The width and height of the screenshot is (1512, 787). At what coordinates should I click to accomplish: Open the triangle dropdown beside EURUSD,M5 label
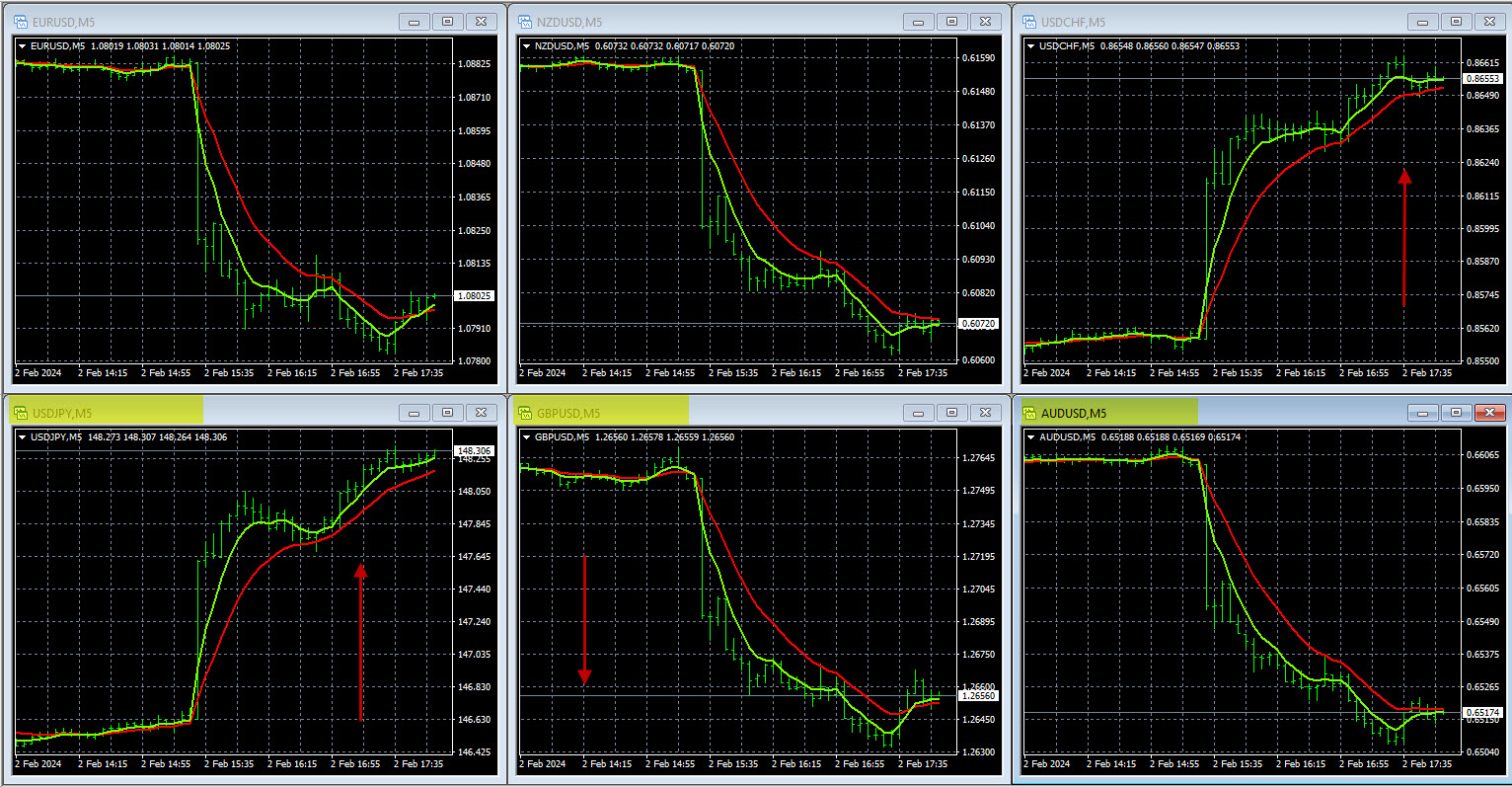[23, 46]
